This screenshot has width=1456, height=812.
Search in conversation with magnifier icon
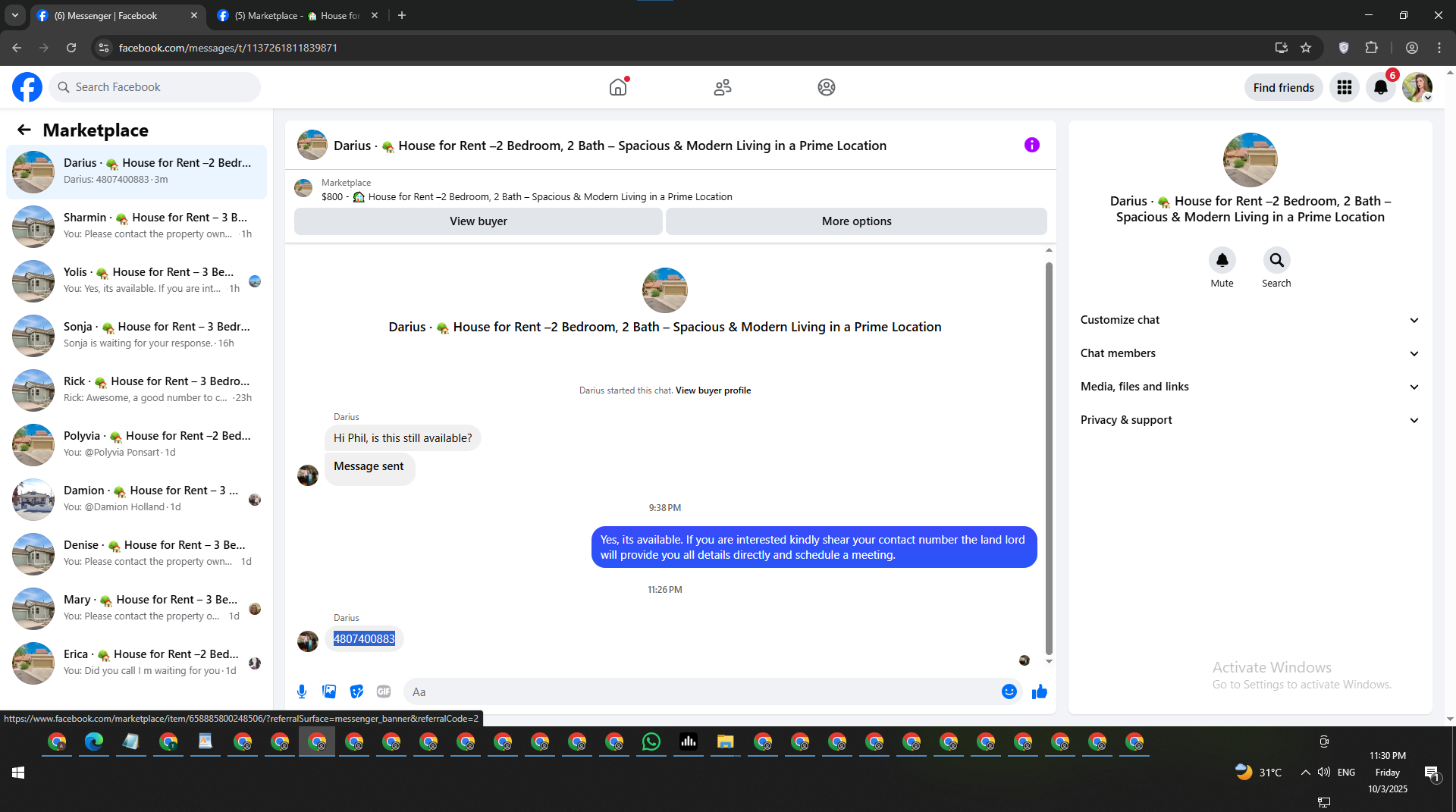[x=1277, y=260]
